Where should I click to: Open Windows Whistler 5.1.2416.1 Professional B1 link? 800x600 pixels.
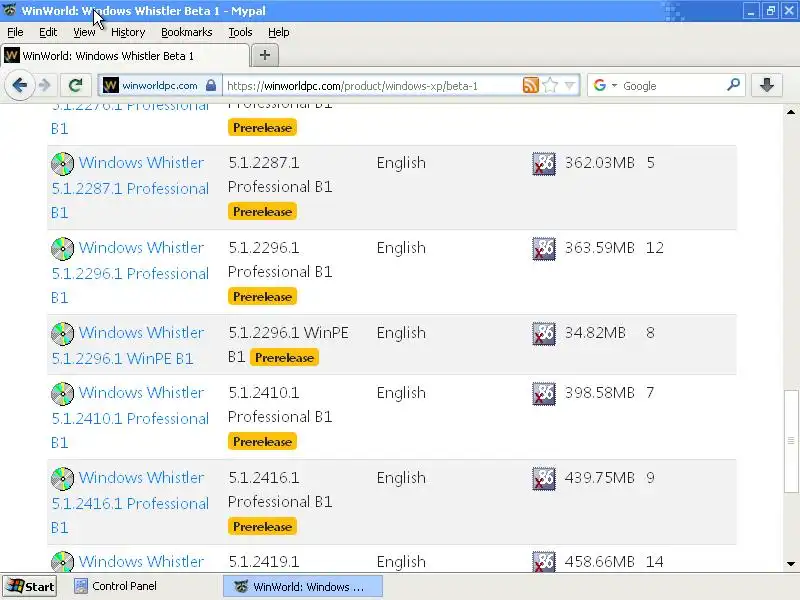[x=130, y=503]
